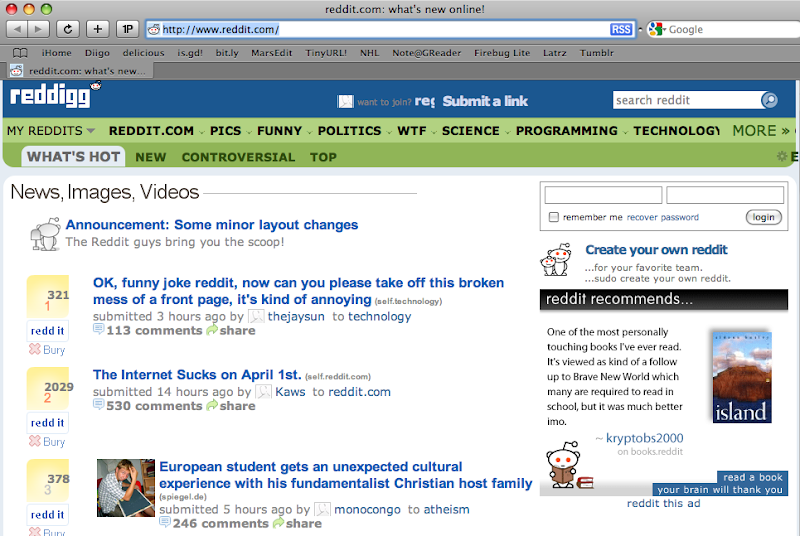Select the reddit.com browser tab
The width and height of the screenshot is (800, 536).
pos(79,71)
